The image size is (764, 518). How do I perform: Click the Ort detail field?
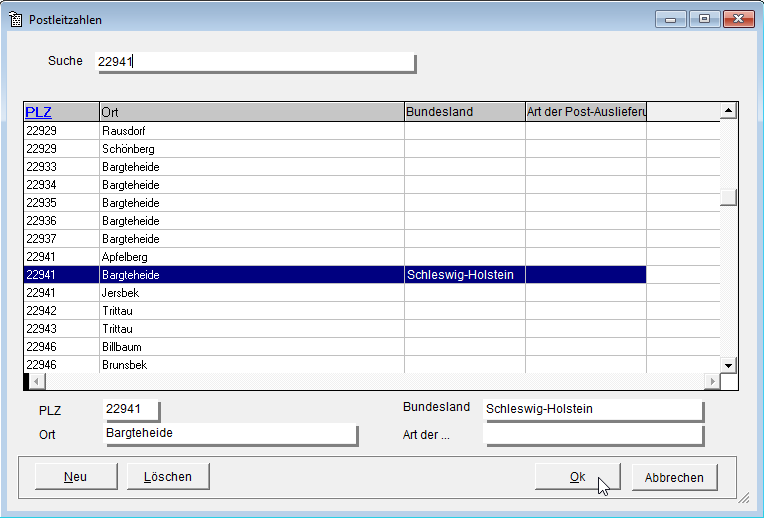click(x=230, y=434)
